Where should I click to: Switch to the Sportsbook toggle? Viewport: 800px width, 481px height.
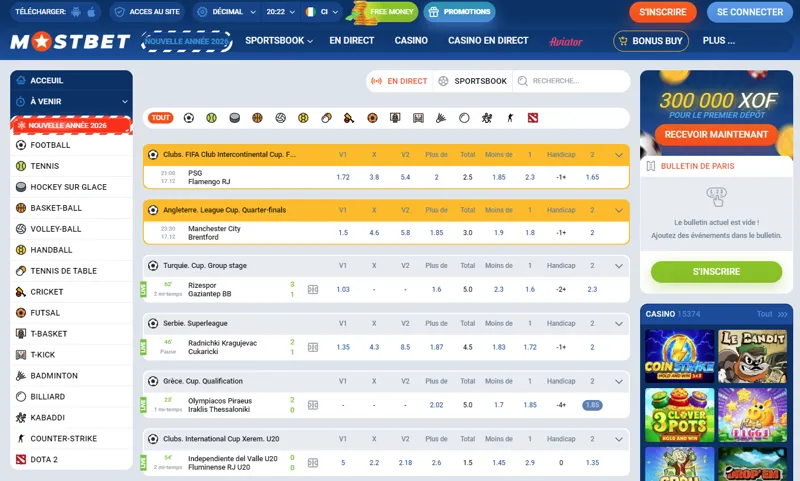click(x=474, y=81)
